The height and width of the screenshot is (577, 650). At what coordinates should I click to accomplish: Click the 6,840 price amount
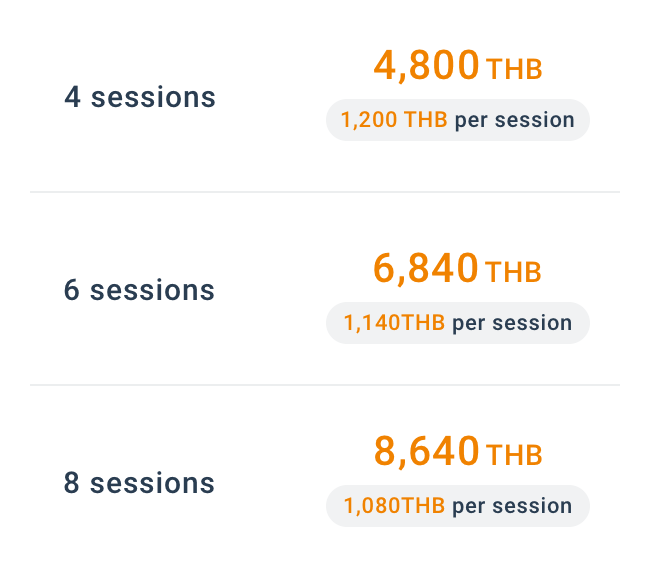pos(426,269)
